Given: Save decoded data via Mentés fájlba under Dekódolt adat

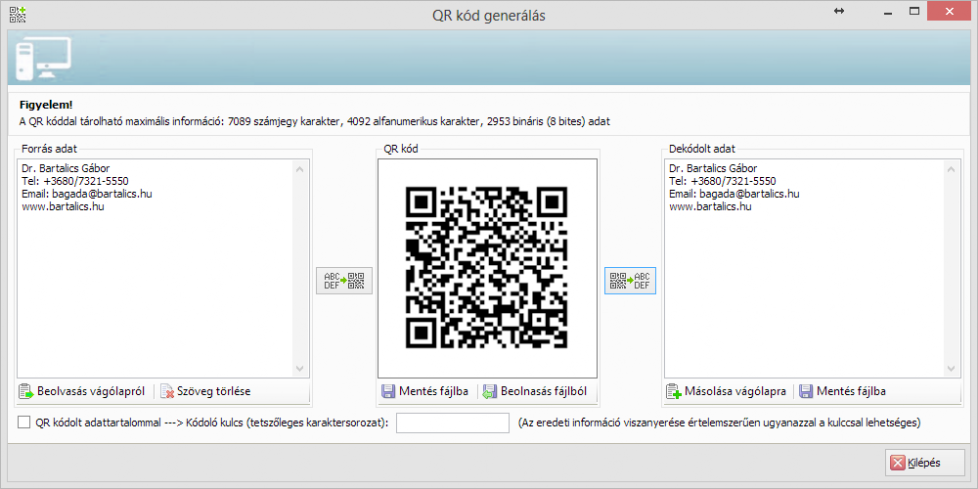Looking at the screenshot, I should 843,392.
